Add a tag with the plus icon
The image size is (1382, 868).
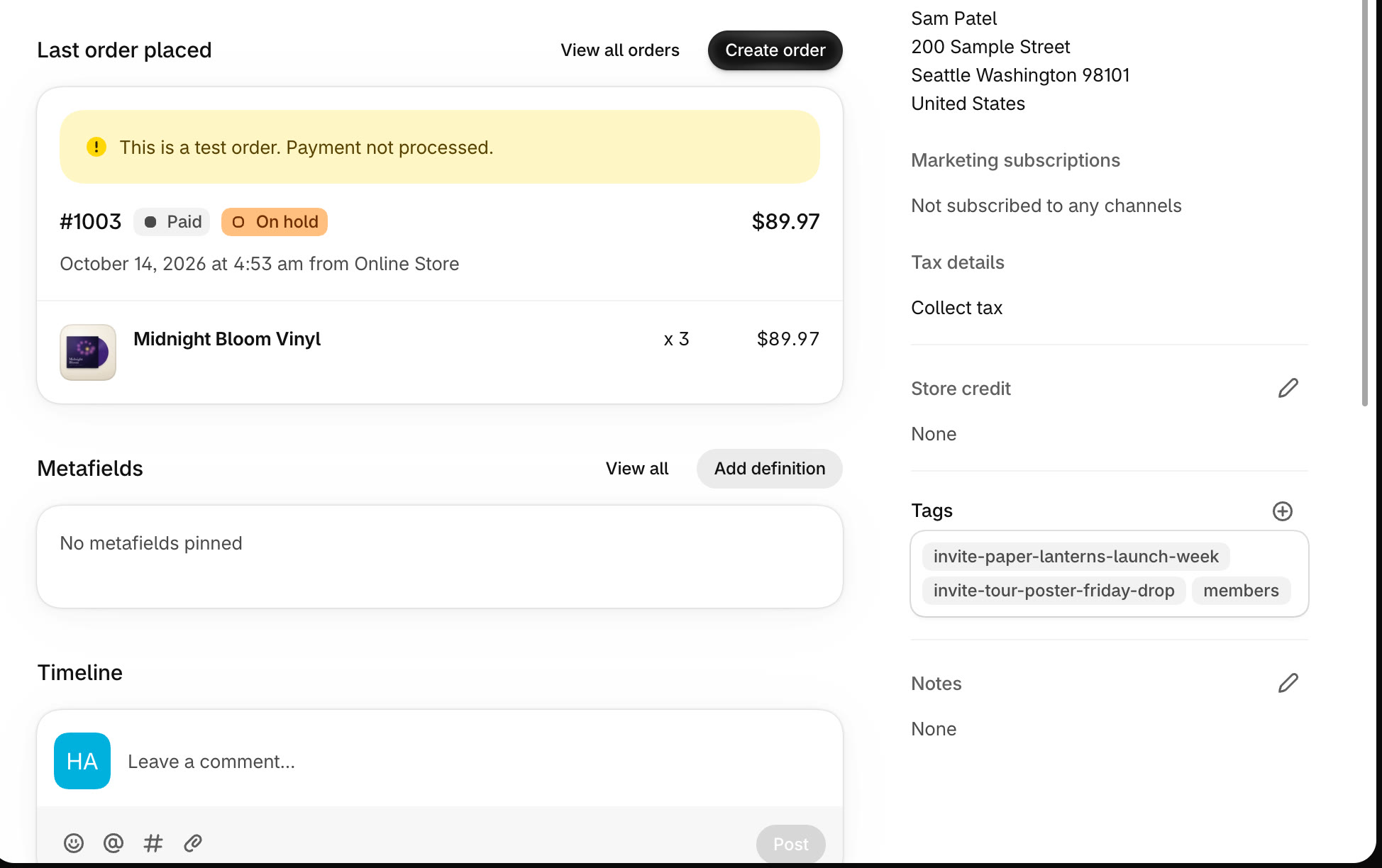[1282, 511]
